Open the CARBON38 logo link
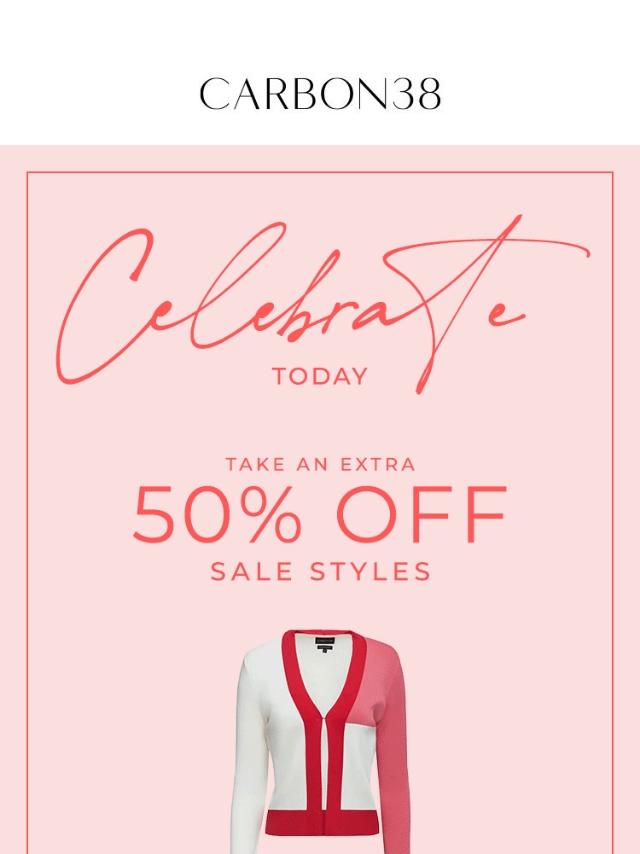 [320, 94]
